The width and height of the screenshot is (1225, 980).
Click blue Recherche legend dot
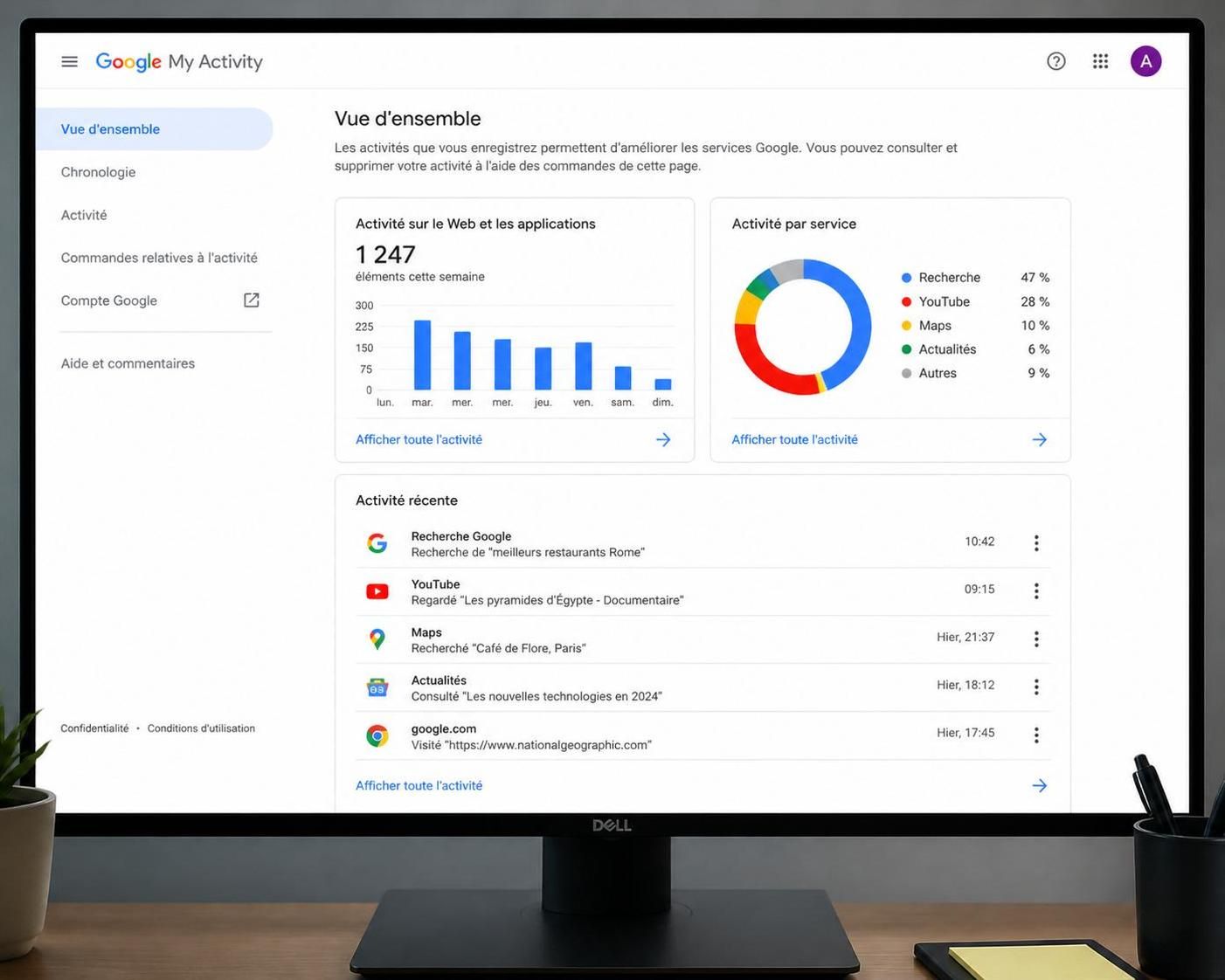[x=906, y=278]
